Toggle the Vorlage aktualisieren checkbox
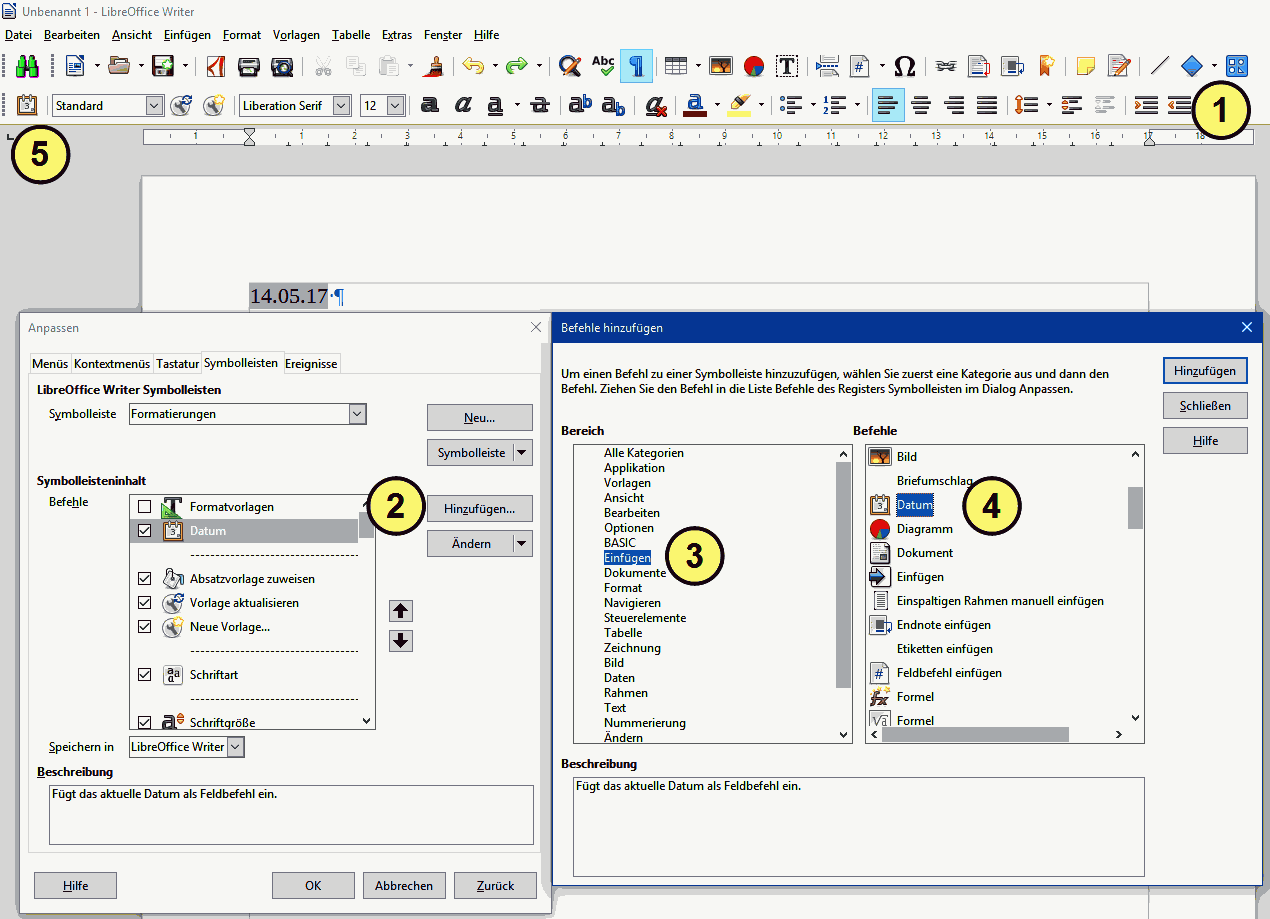 coord(145,603)
